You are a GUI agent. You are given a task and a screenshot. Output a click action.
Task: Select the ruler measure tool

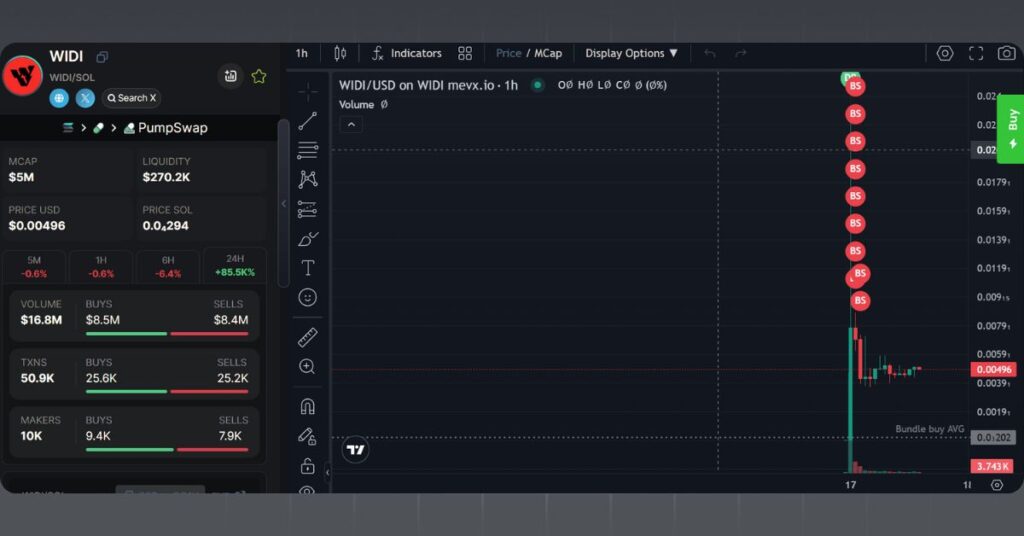[x=308, y=337]
